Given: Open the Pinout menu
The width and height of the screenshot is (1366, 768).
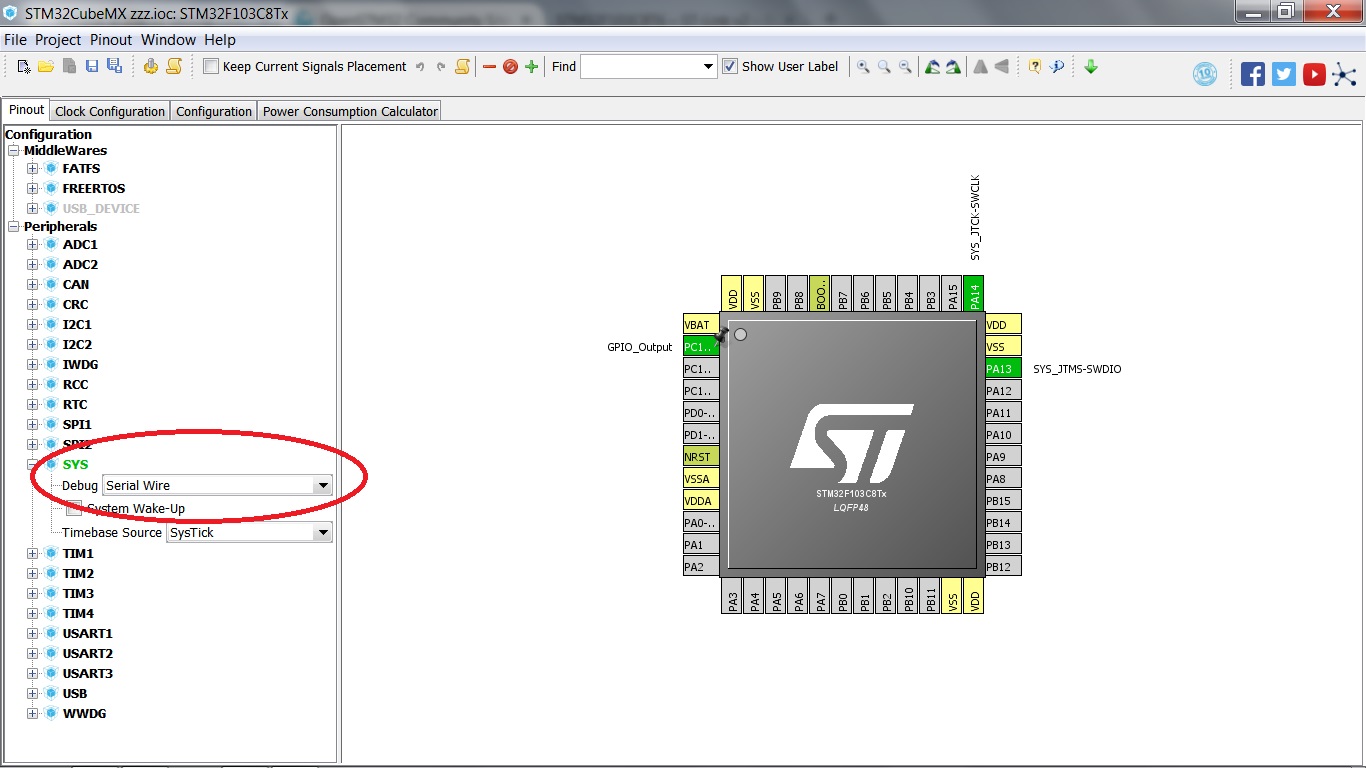Looking at the screenshot, I should [111, 40].
